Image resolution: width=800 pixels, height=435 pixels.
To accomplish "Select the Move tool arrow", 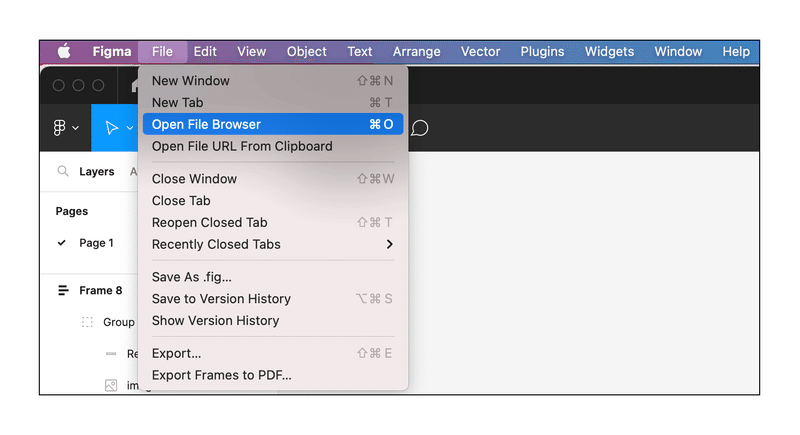I will 111,127.
